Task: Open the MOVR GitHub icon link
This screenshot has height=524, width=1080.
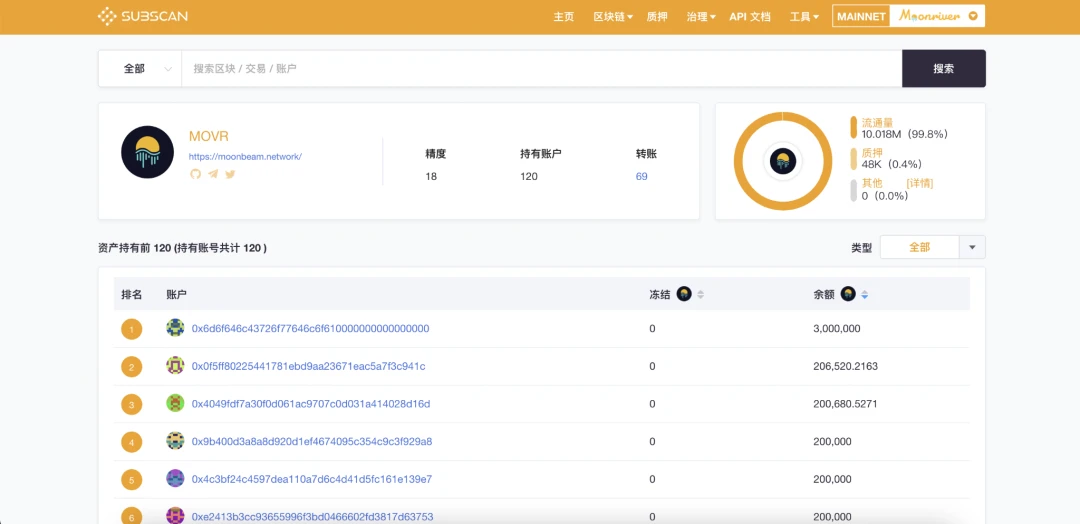Action: coord(196,174)
